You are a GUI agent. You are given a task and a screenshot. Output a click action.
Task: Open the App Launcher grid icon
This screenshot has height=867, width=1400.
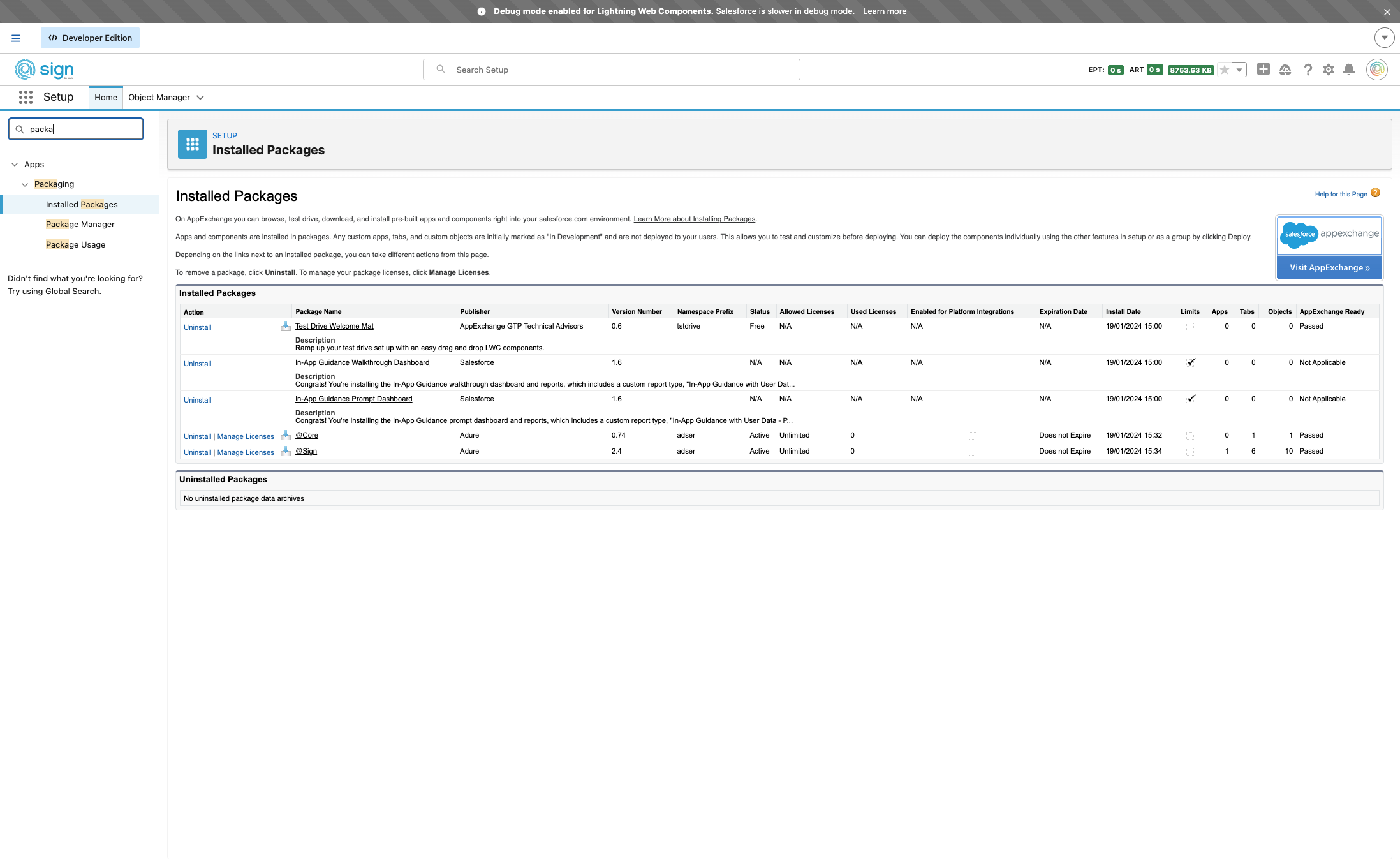click(26, 97)
